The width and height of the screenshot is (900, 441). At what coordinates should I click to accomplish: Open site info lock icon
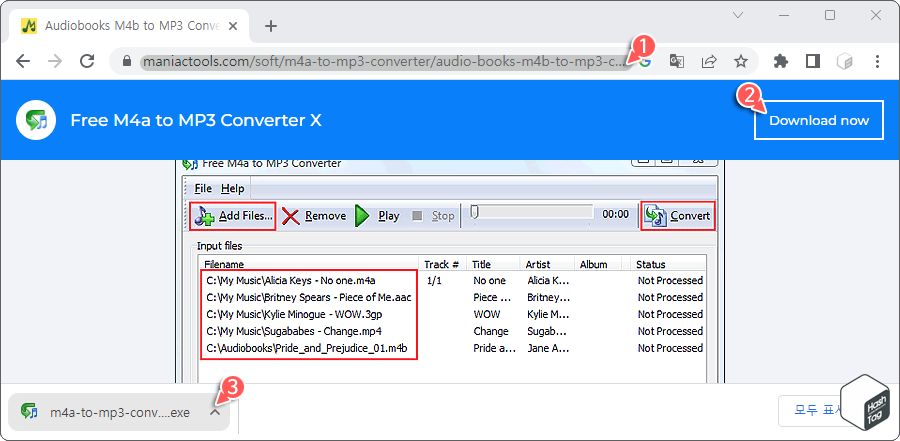coord(127,61)
